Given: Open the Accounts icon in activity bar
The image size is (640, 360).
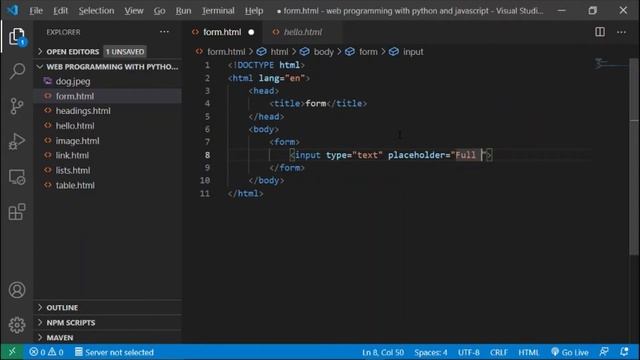Looking at the screenshot, I should pyautogui.click(x=17, y=290).
